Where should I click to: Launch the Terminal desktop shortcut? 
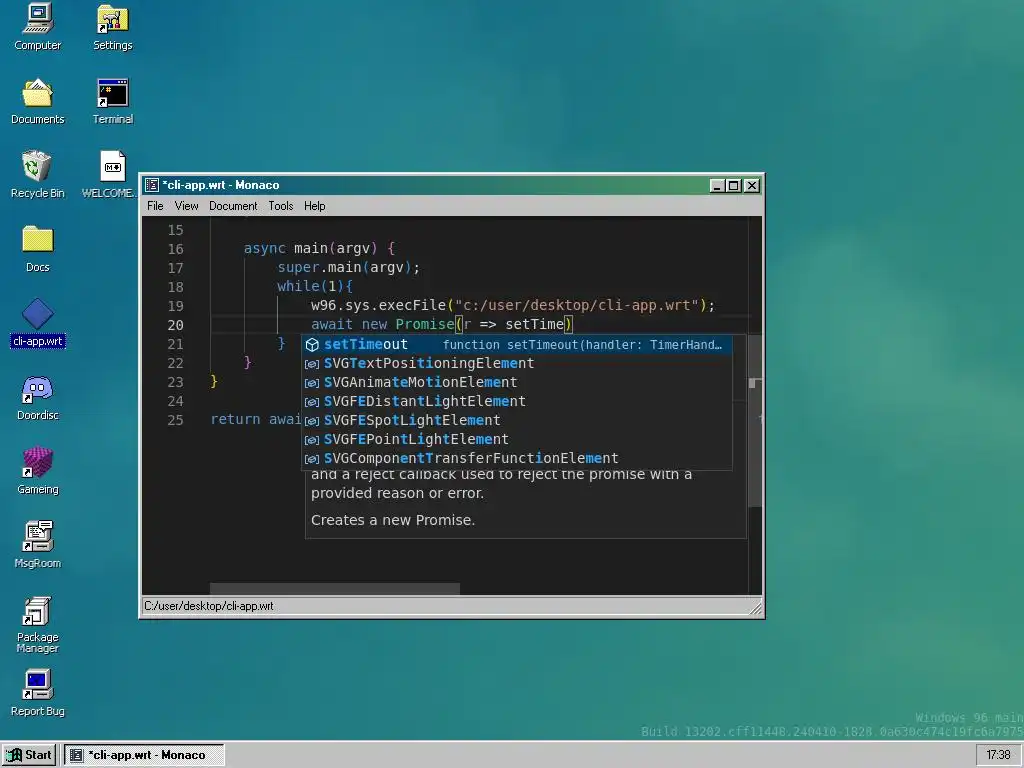pyautogui.click(x=112, y=101)
